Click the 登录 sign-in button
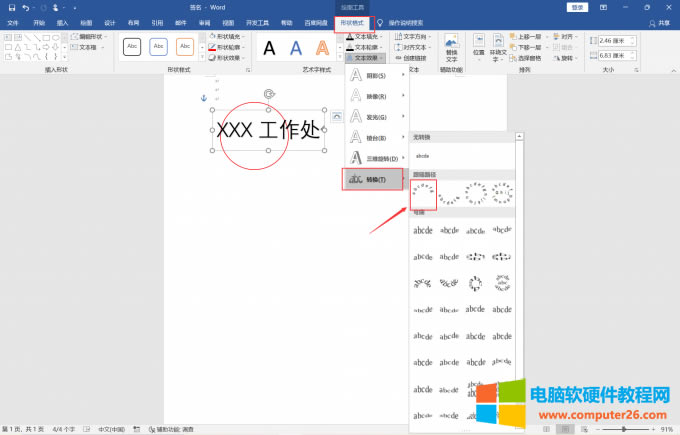 click(578, 7)
